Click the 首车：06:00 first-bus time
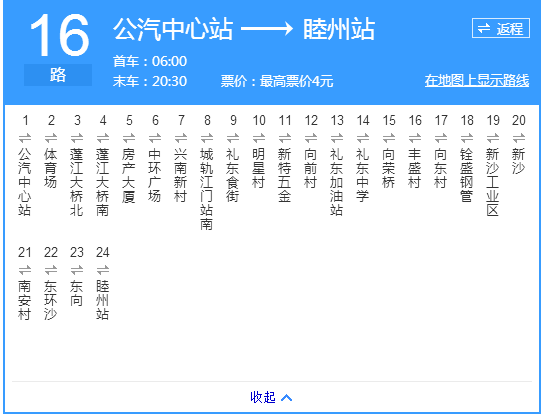Image resolution: width=546 pixels, height=416 pixels. 150,62
